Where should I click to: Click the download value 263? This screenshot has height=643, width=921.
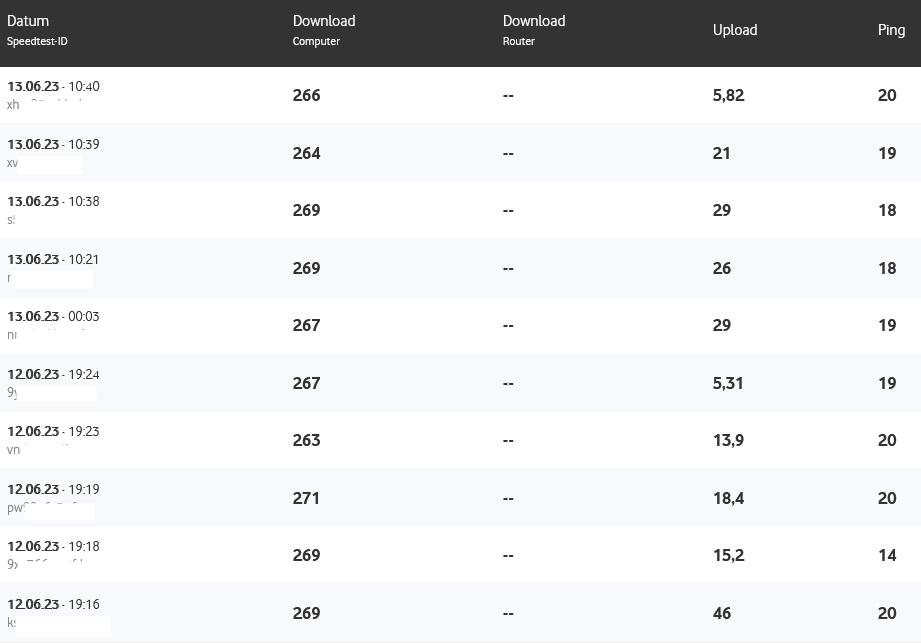pyautogui.click(x=306, y=440)
